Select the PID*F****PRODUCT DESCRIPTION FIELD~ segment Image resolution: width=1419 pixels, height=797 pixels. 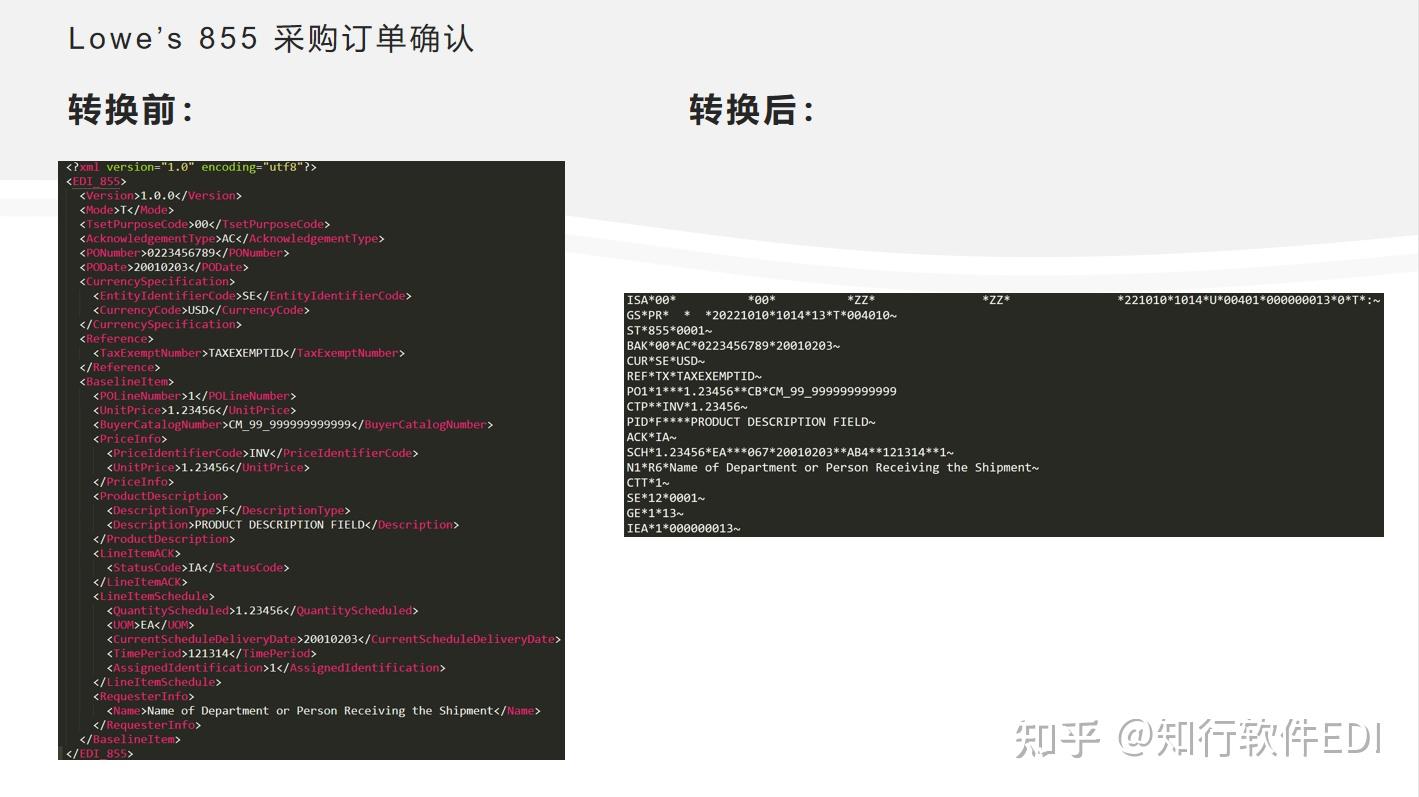coord(751,422)
